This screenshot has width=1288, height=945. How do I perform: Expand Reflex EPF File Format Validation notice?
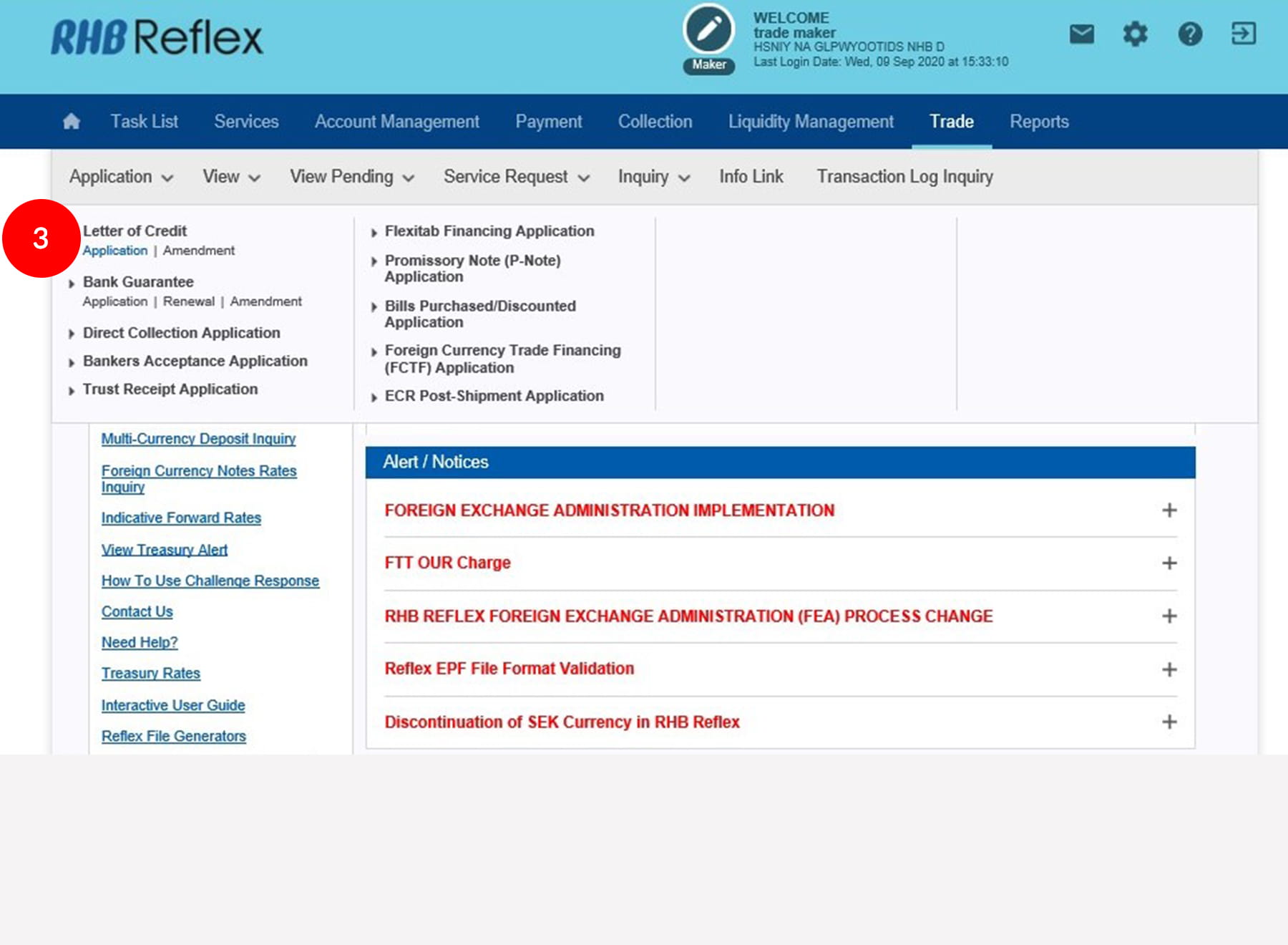[x=1169, y=669]
